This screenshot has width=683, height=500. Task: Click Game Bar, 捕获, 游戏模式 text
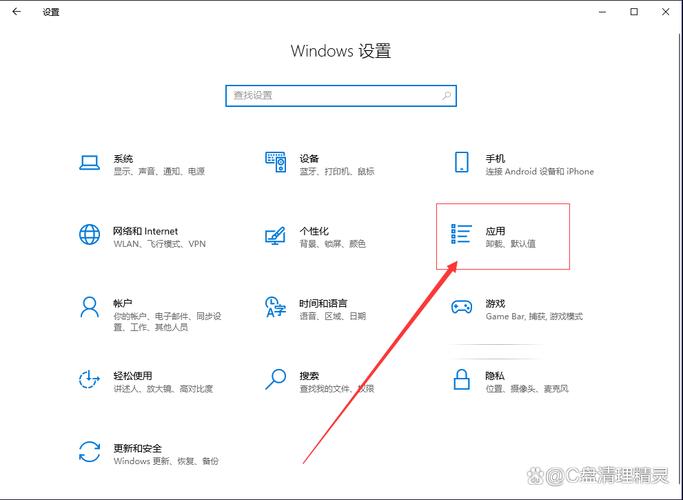[534, 316]
